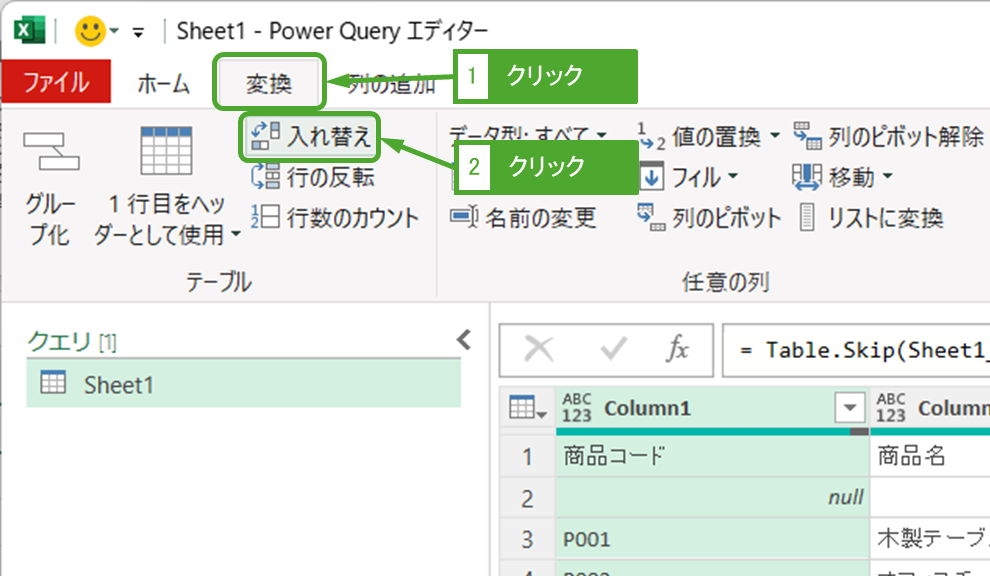The height and width of the screenshot is (576, 990).
Task: Expand the 値の置換 dropdown arrow
Action: pyautogui.click(x=776, y=137)
